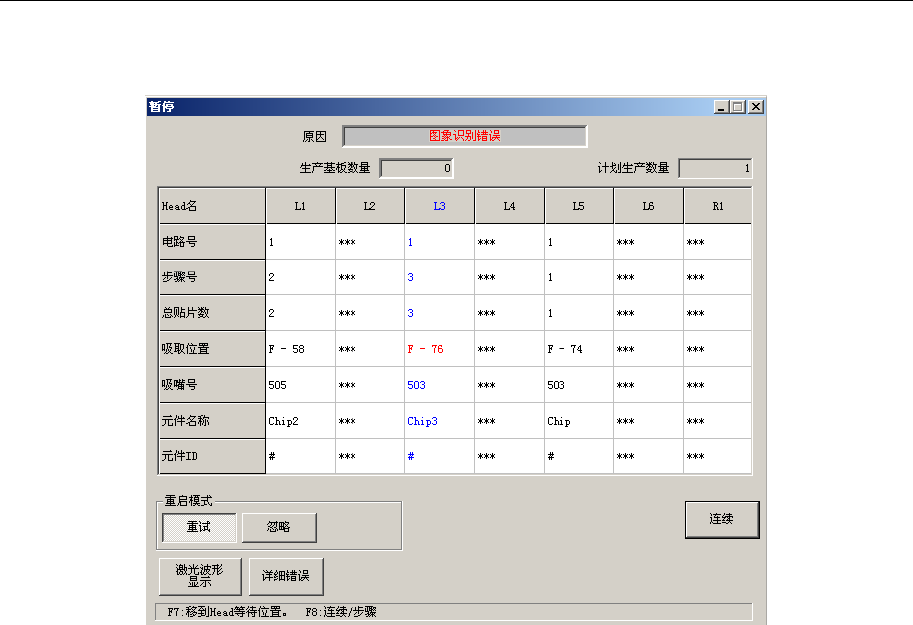Image resolution: width=913 pixels, height=625 pixels.
Task: Select the R1 head column header
Action: (718, 206)
